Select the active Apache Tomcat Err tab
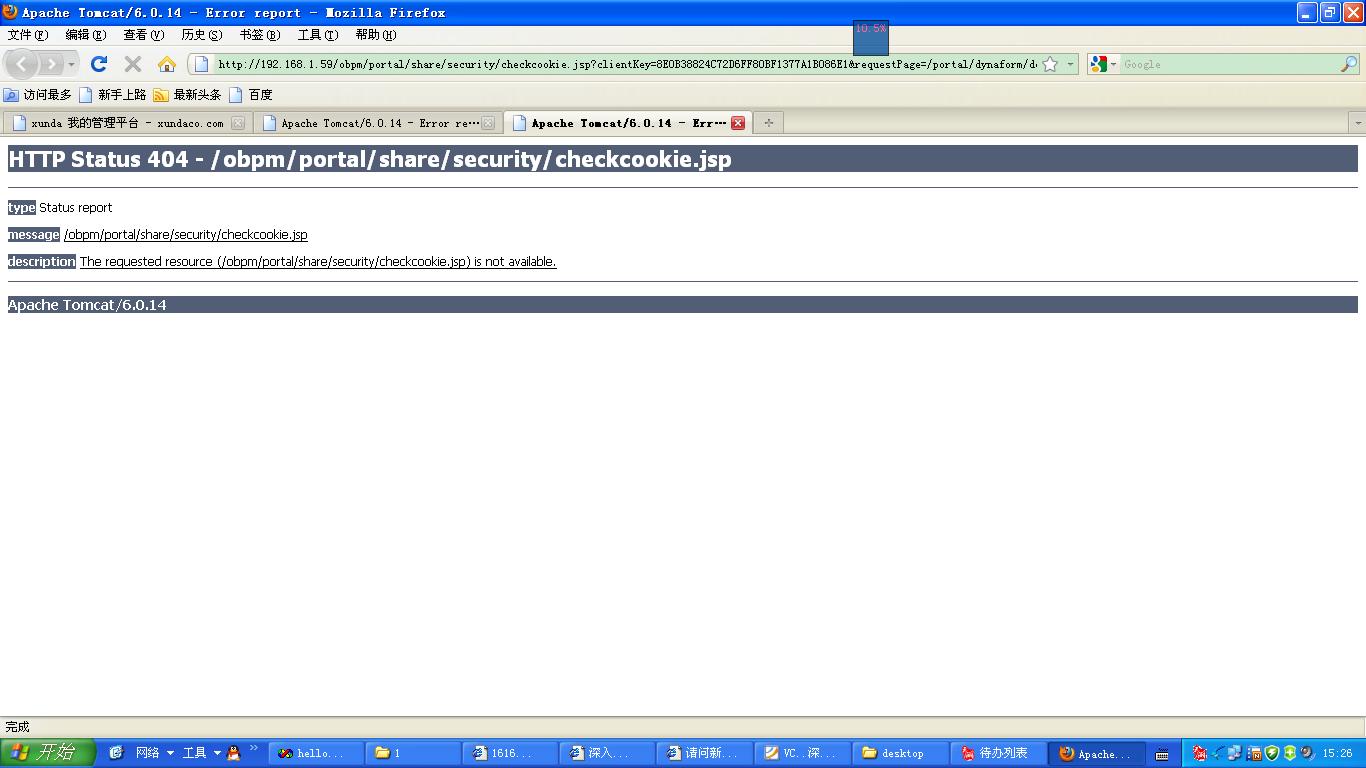The width and height of the screenshot is (1366, 768). pyautogui.click(x=627, y=123)
